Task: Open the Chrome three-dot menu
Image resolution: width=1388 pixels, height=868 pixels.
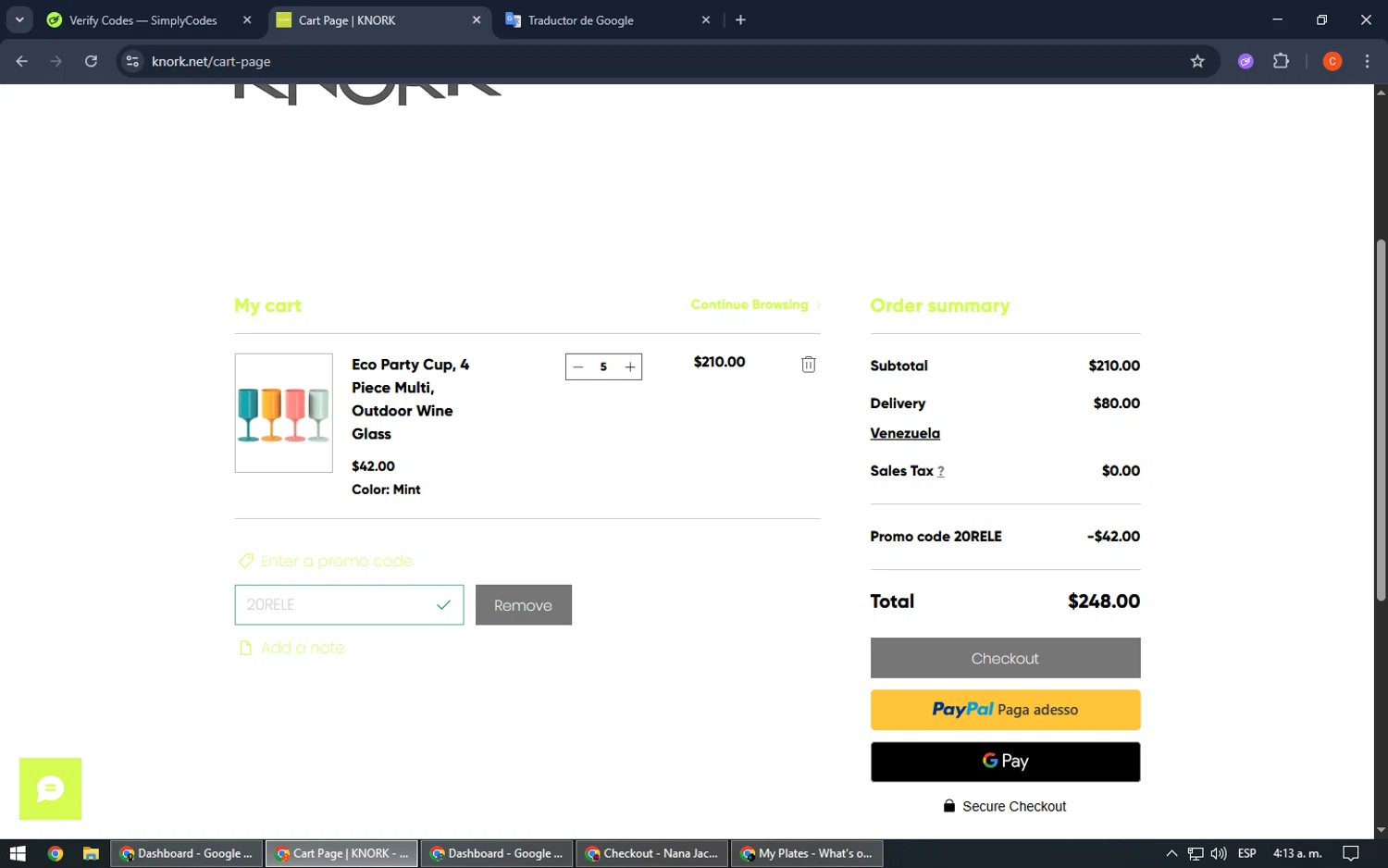Action: (x=1367, y=61)
